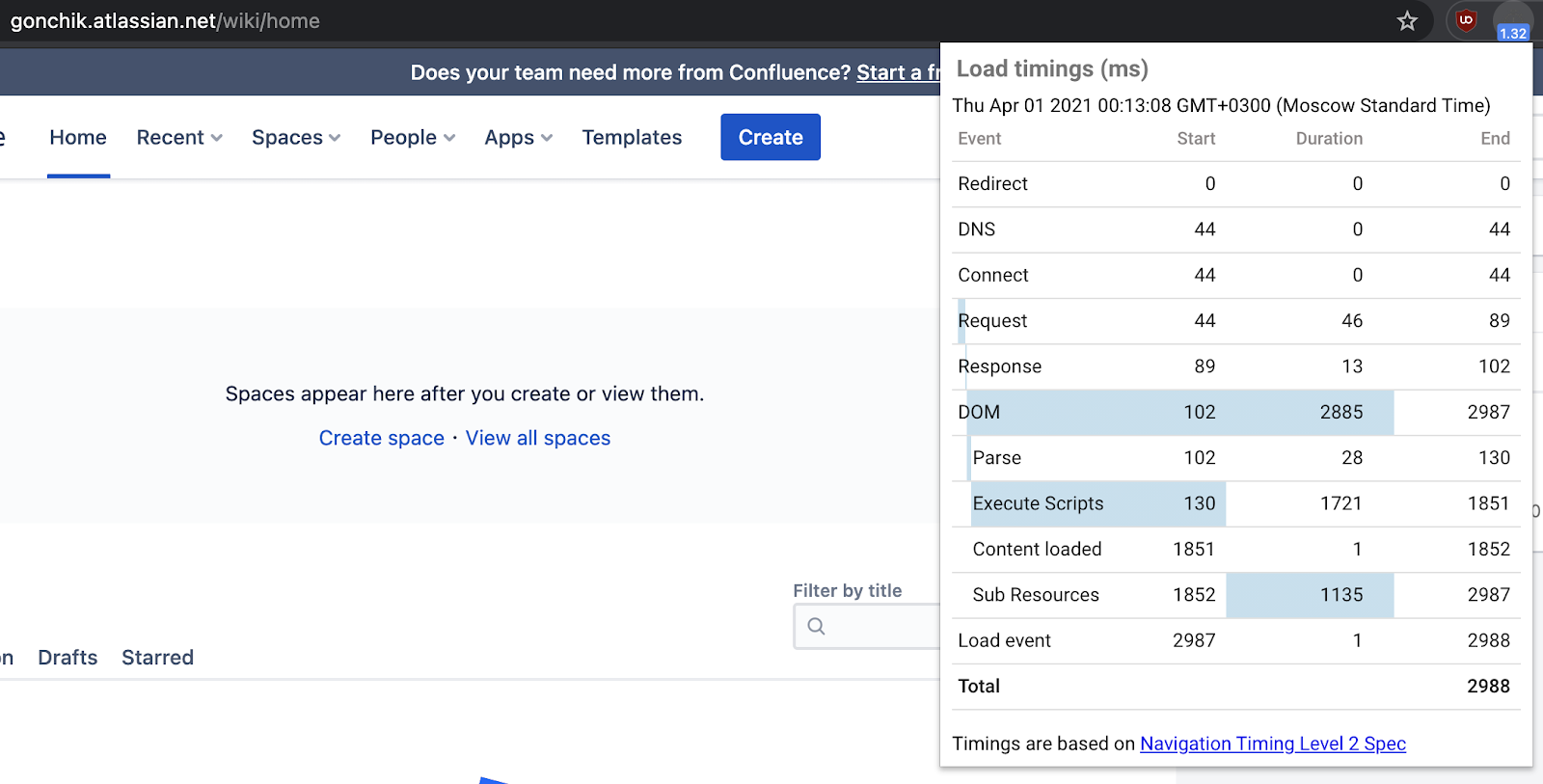Image resolution: width=1543 pixels, height=784 pixels.
Task: Click the load timing extension badge
Action: (x=1512, y=22)
